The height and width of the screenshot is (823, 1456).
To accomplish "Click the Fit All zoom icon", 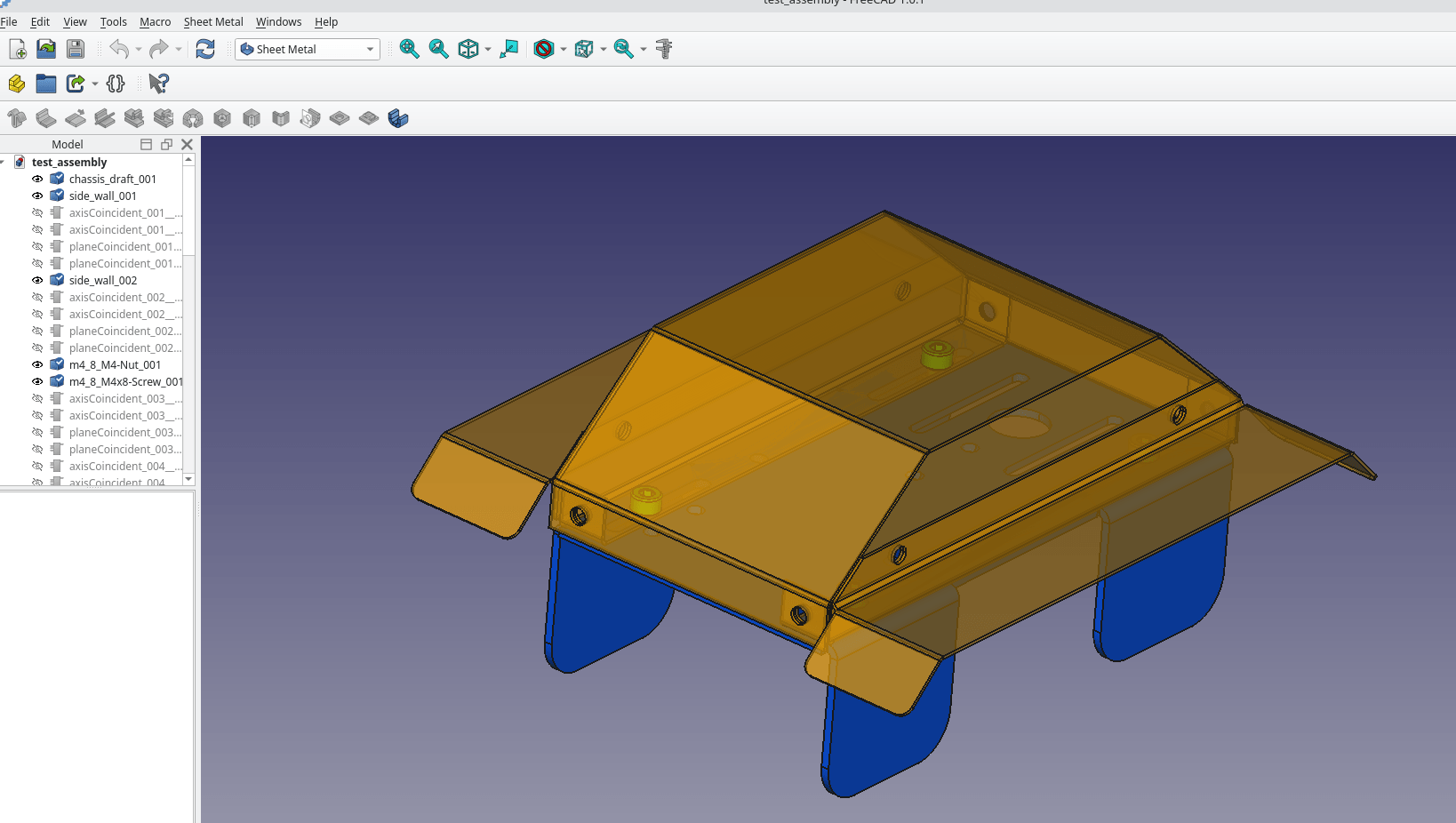I will point(410,49).
